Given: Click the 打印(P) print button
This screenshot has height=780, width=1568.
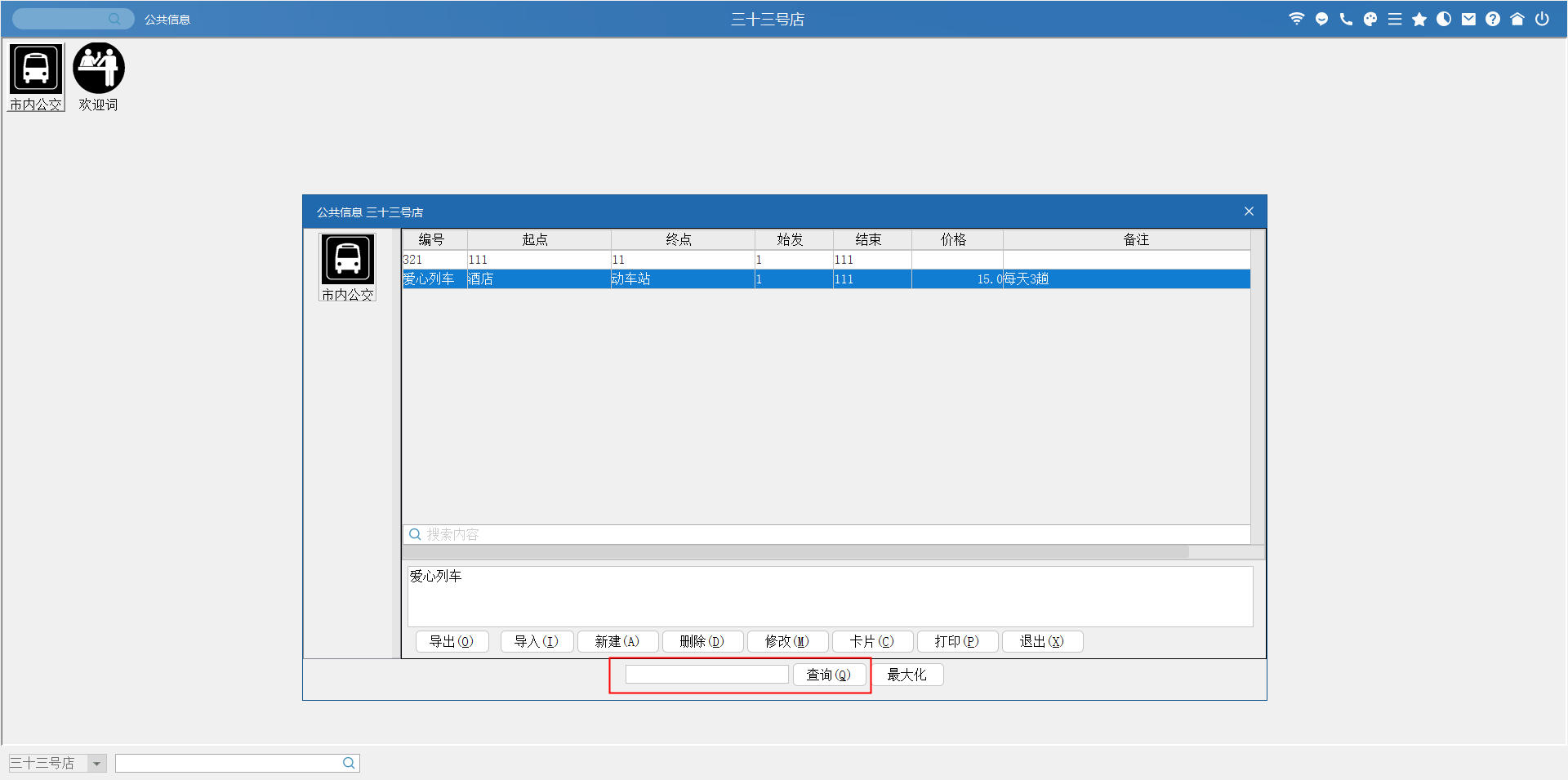Looking at the screenshot, I should tap(957, 641).
